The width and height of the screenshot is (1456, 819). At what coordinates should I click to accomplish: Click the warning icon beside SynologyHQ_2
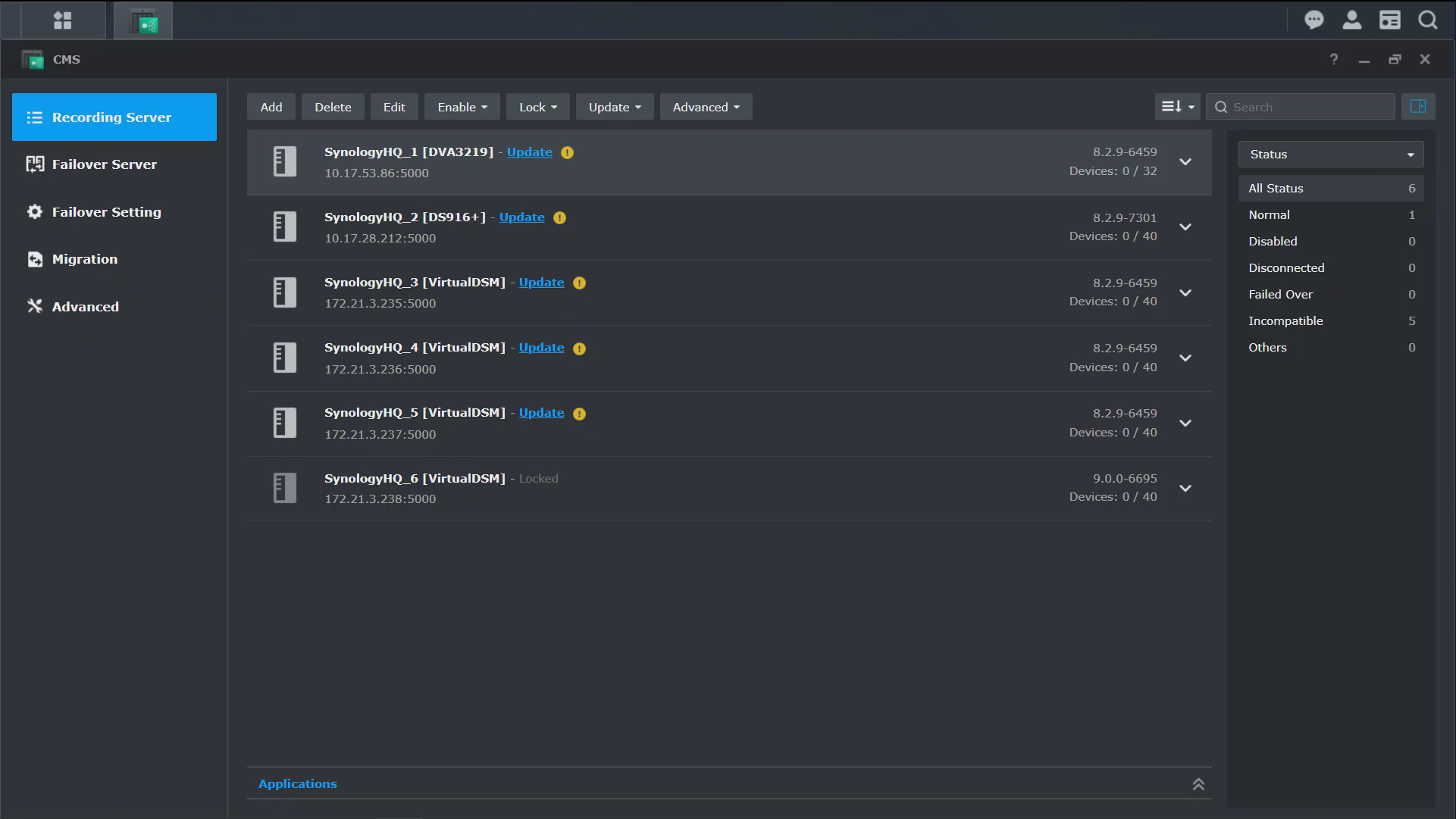pyautogui.click(x=559, y=217)
